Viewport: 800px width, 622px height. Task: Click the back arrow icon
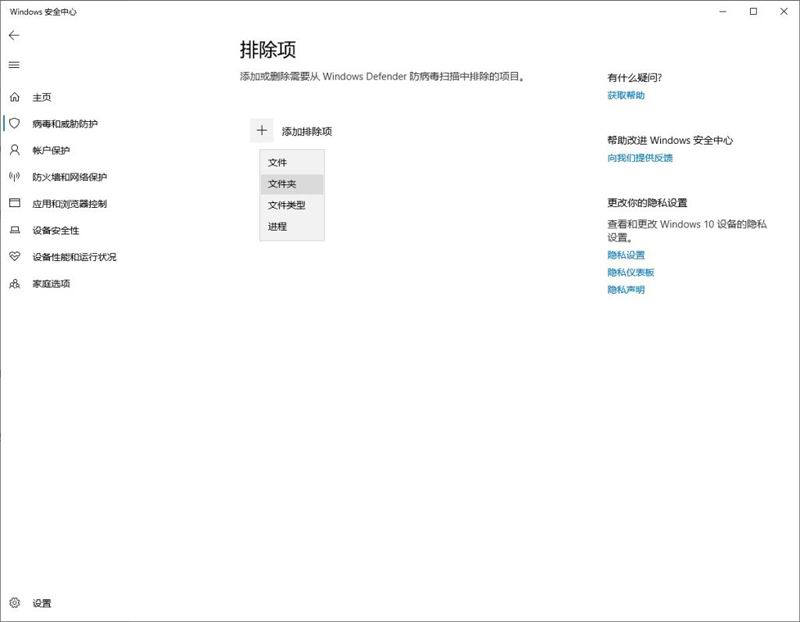14,35
